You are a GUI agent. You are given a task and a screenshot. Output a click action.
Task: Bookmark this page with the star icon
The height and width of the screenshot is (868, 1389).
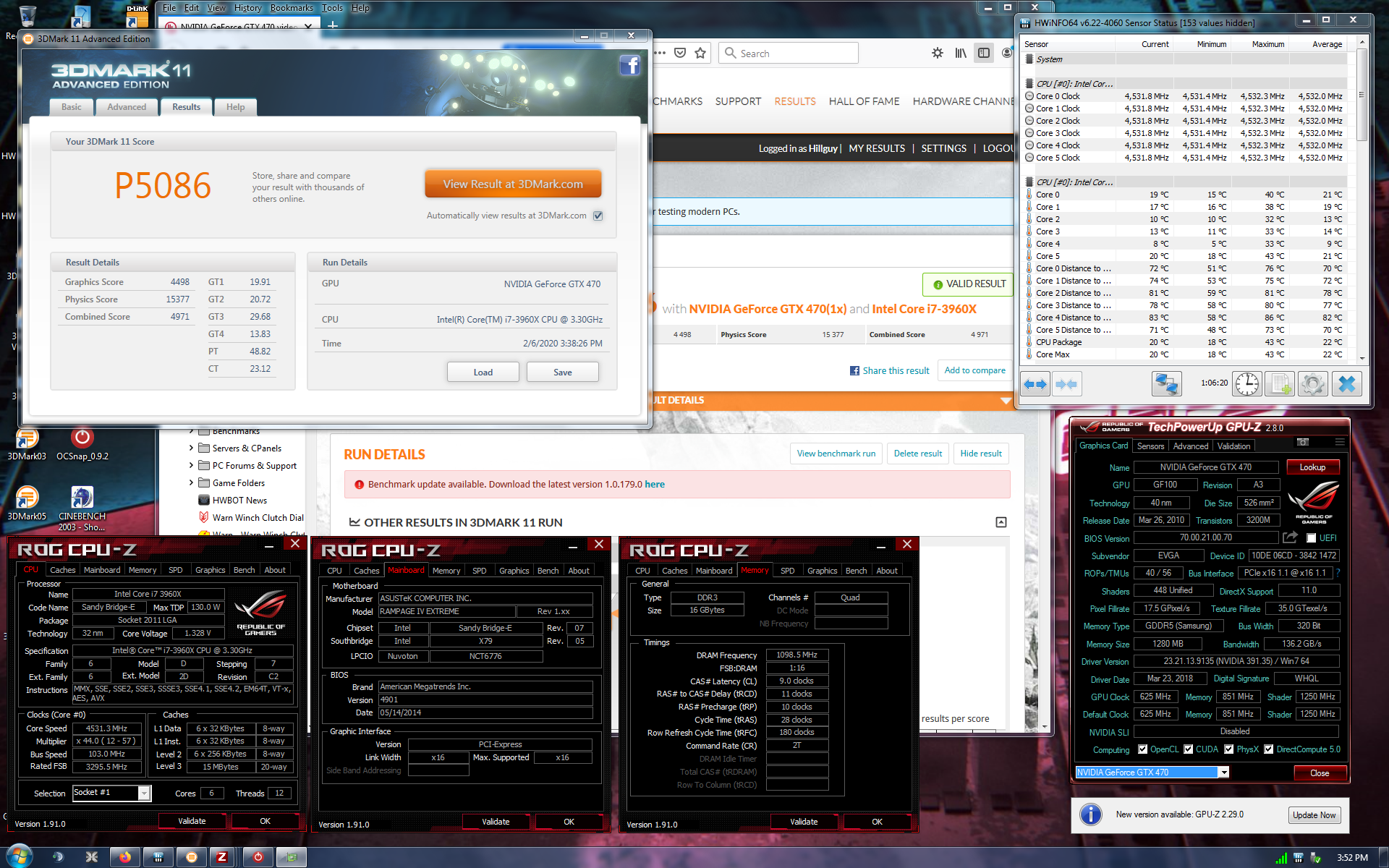(x=700, y=53)
